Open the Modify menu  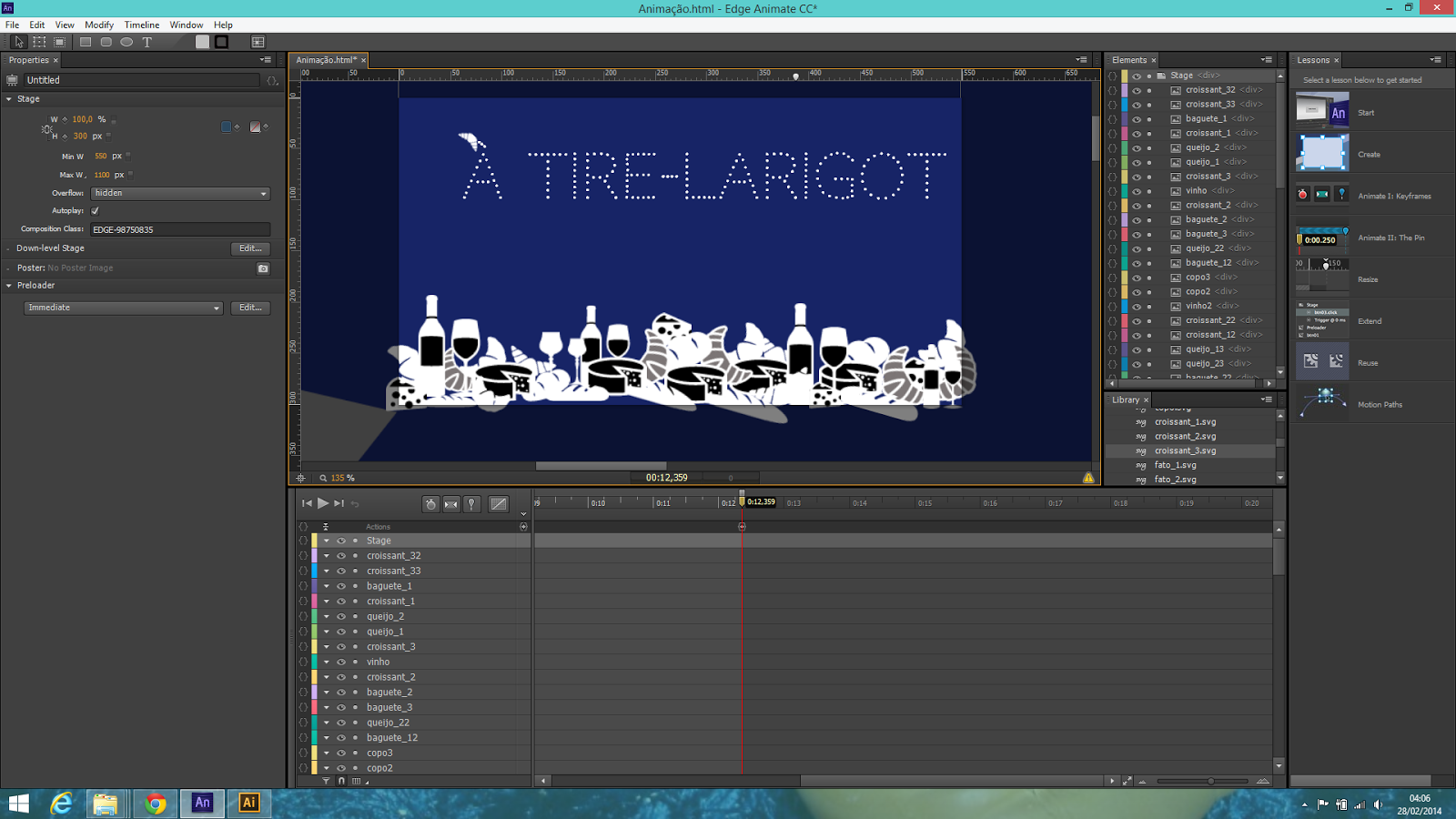99,25
